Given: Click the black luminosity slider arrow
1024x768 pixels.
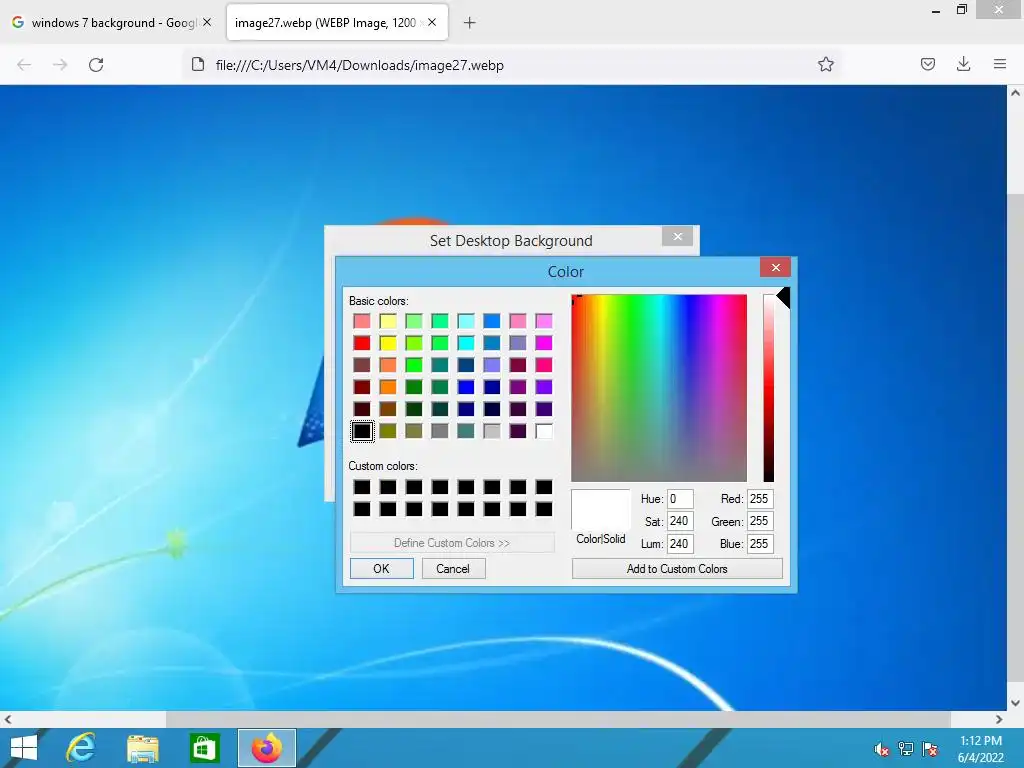Looking at the screenshot, I should click(783, 298).
